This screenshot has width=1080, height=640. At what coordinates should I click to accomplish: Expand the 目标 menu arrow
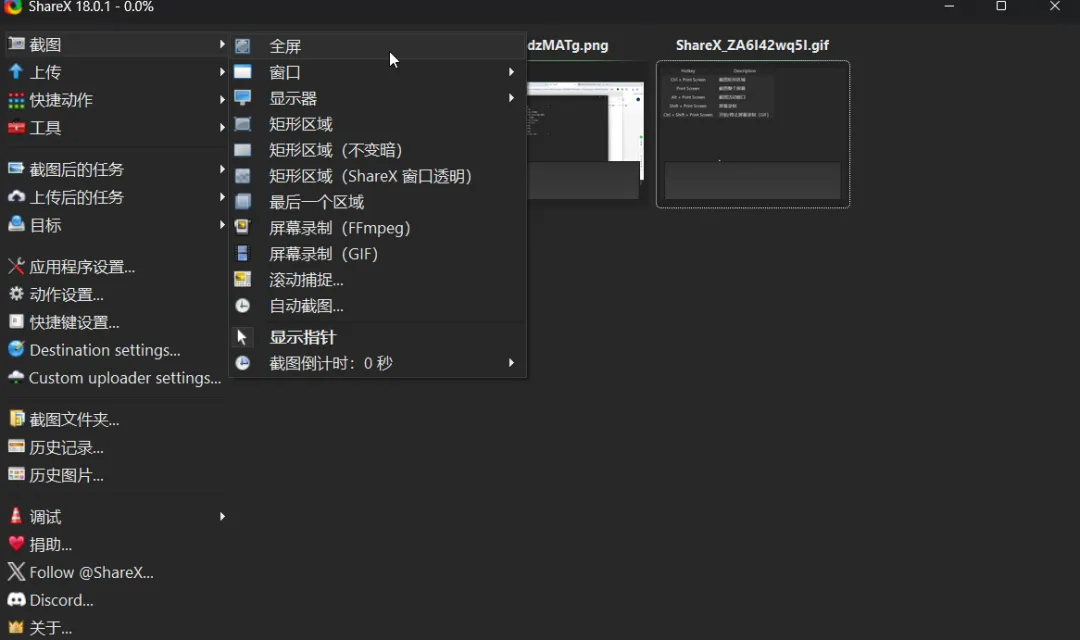222,225
